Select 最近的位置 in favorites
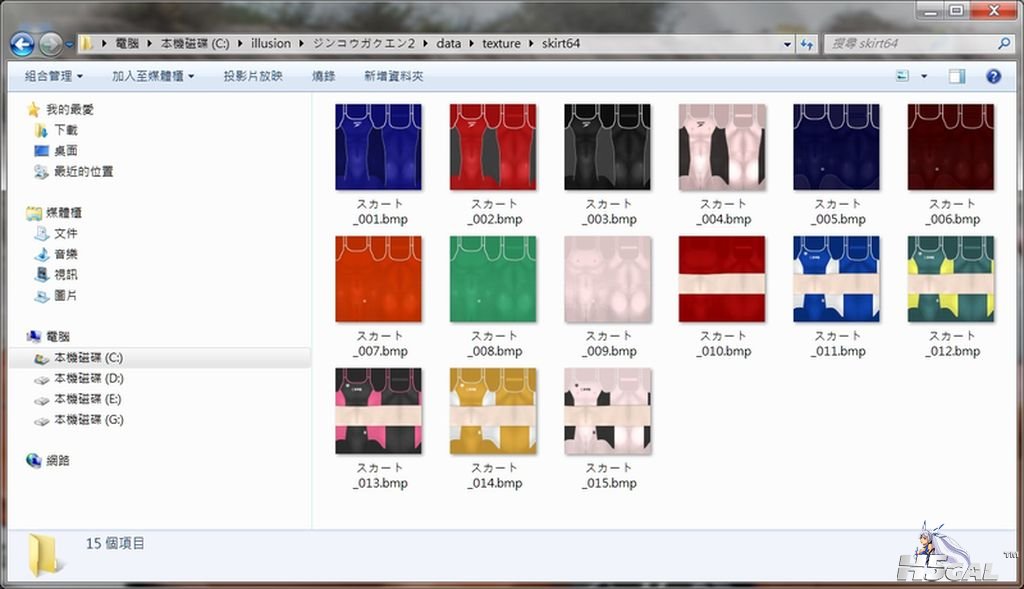This screenshot has width=1024, height=589. tap(82, 172)
